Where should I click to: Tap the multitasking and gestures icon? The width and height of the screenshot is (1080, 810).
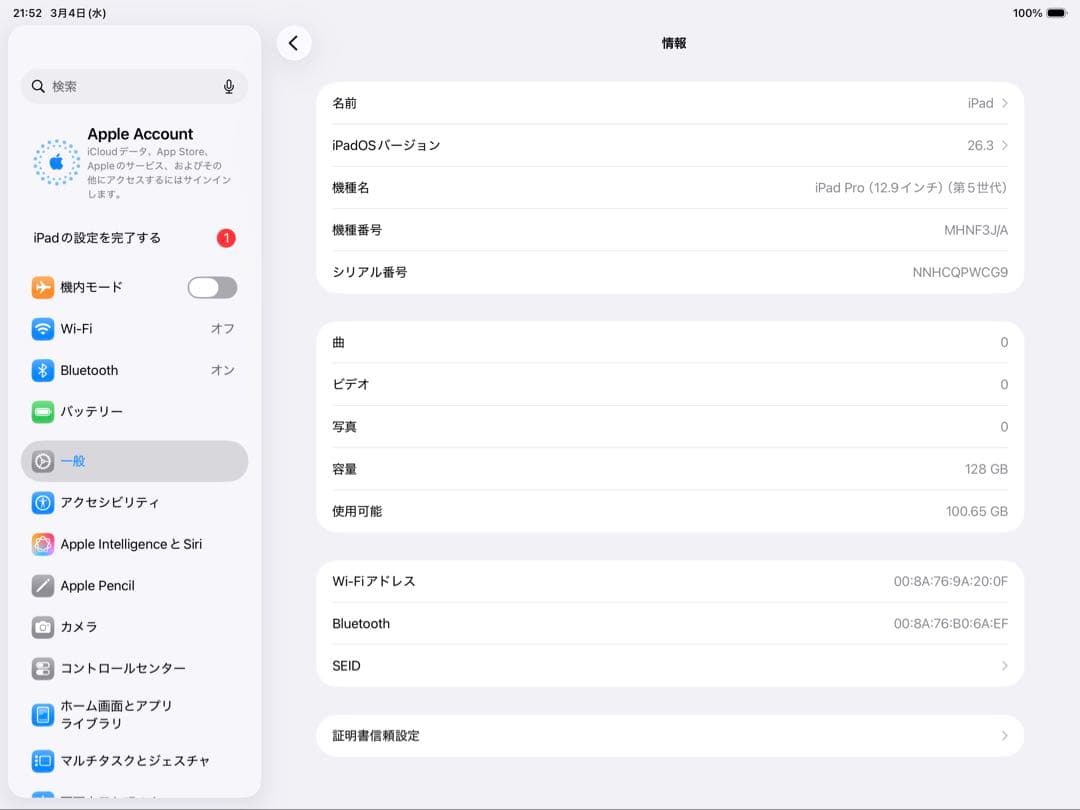(x=43, y=761)
